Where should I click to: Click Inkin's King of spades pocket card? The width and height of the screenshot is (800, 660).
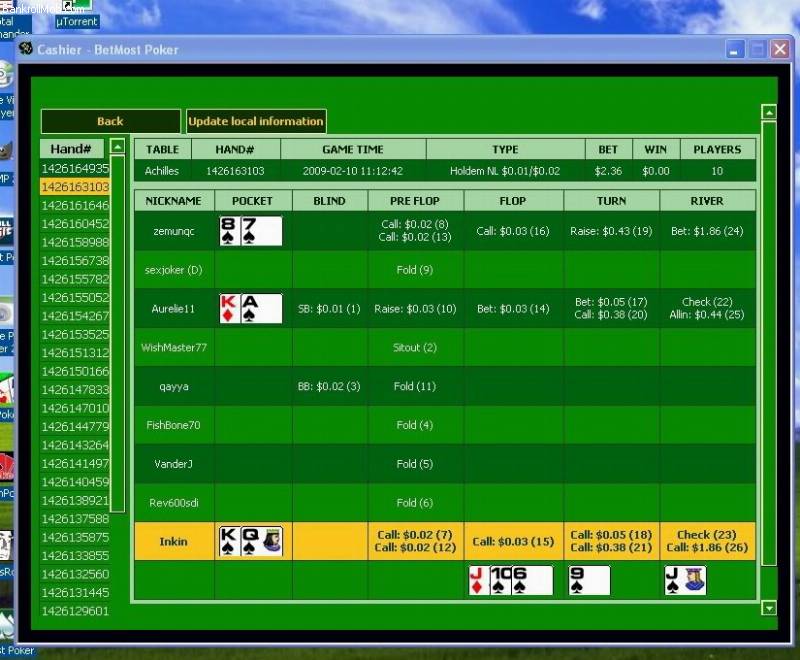(x=230, y=541)
